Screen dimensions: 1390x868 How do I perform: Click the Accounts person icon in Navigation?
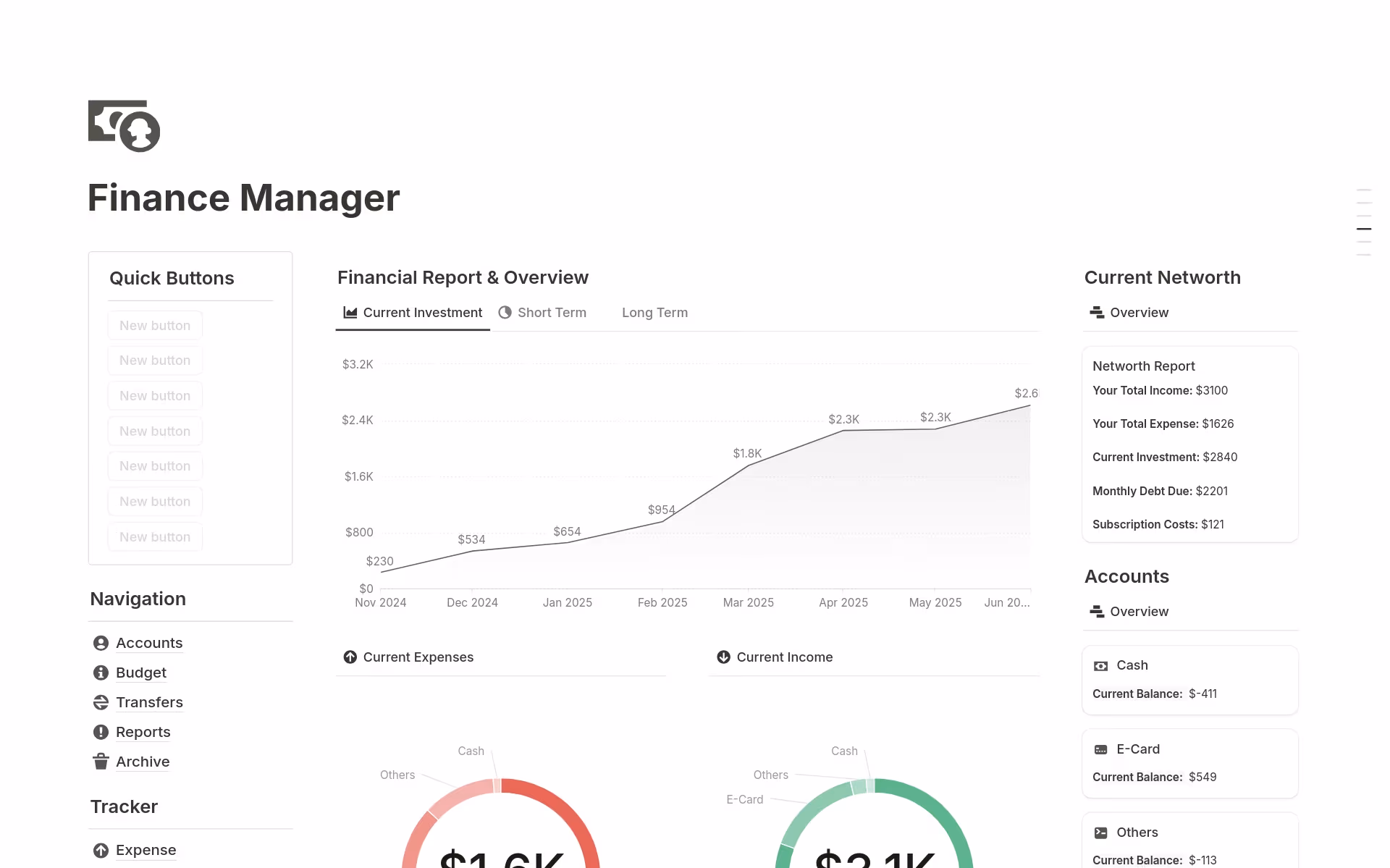click(x=101, y=643)
